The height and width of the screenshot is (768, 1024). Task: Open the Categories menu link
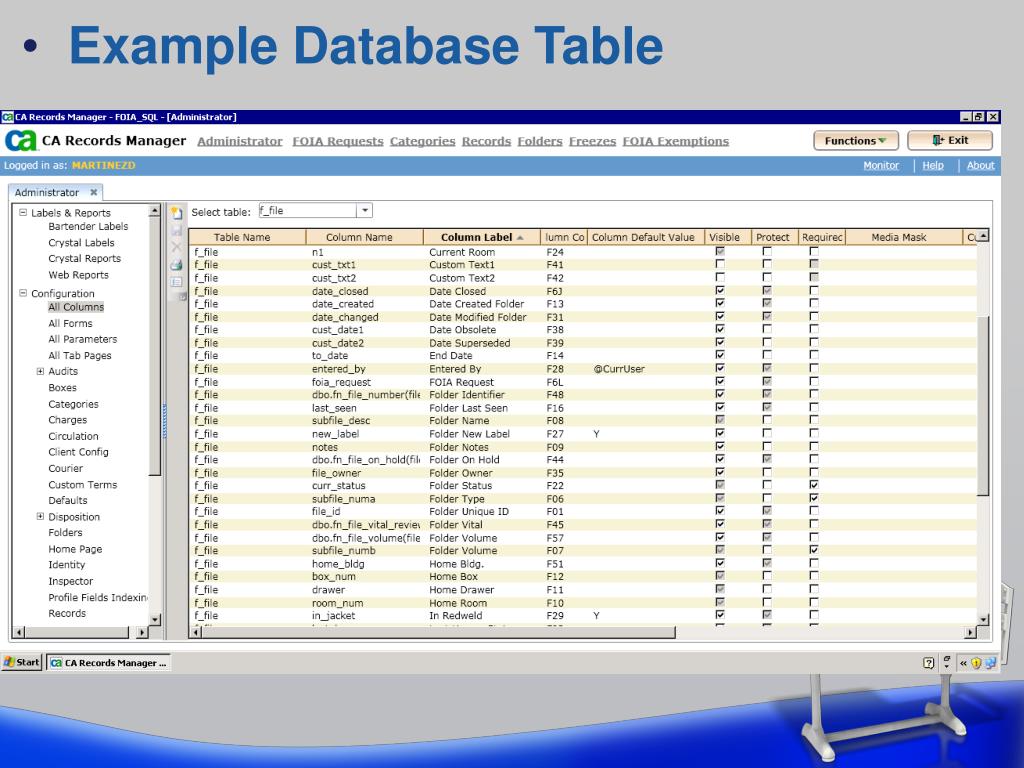pyautogui.click(x=423, y=141)
